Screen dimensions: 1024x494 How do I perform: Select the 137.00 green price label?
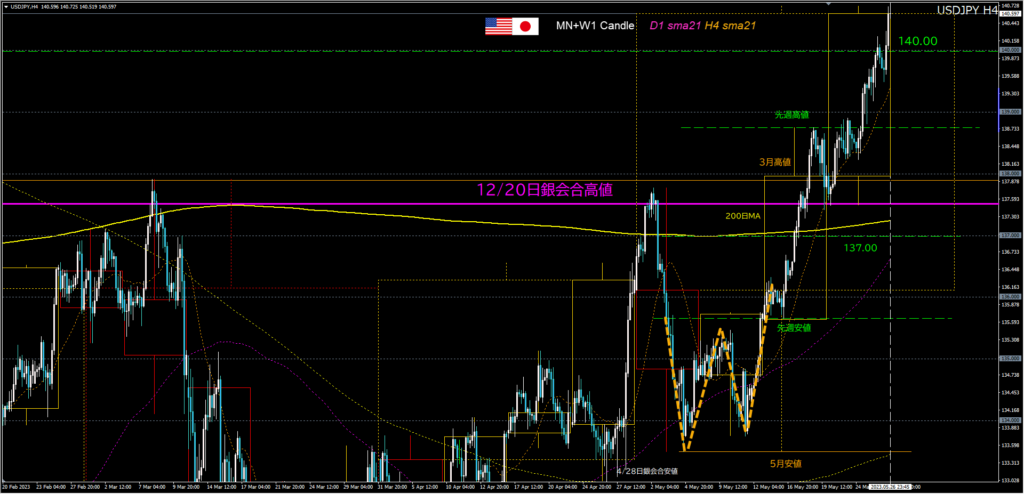click(860, 247)
